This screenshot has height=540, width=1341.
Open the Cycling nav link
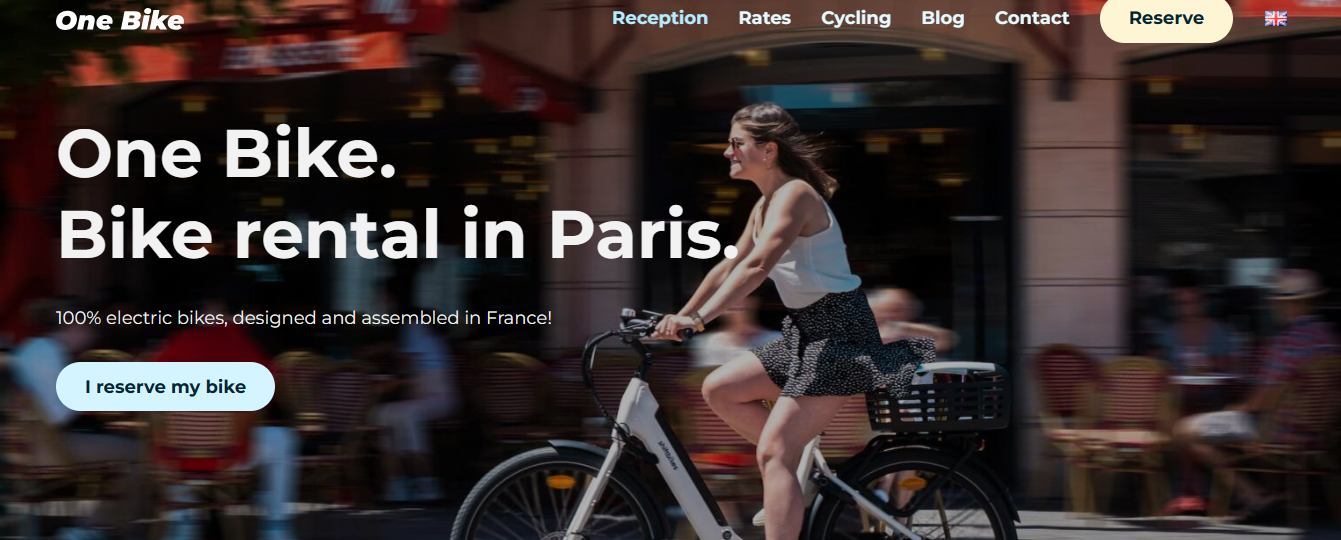click(856, 18)
